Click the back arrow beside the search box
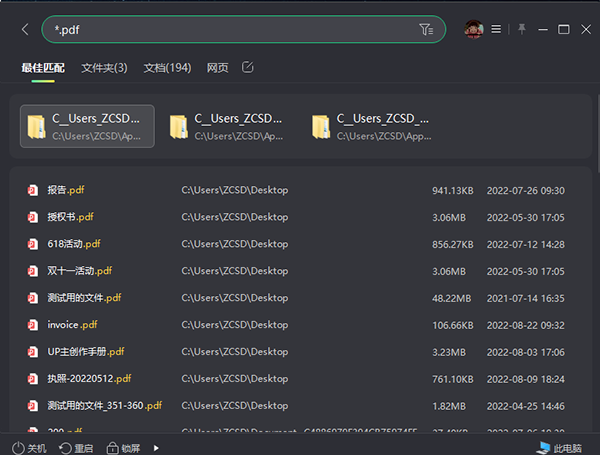Image resolution: width=600 pixels, height=455 pixels. tap(25, 30)
